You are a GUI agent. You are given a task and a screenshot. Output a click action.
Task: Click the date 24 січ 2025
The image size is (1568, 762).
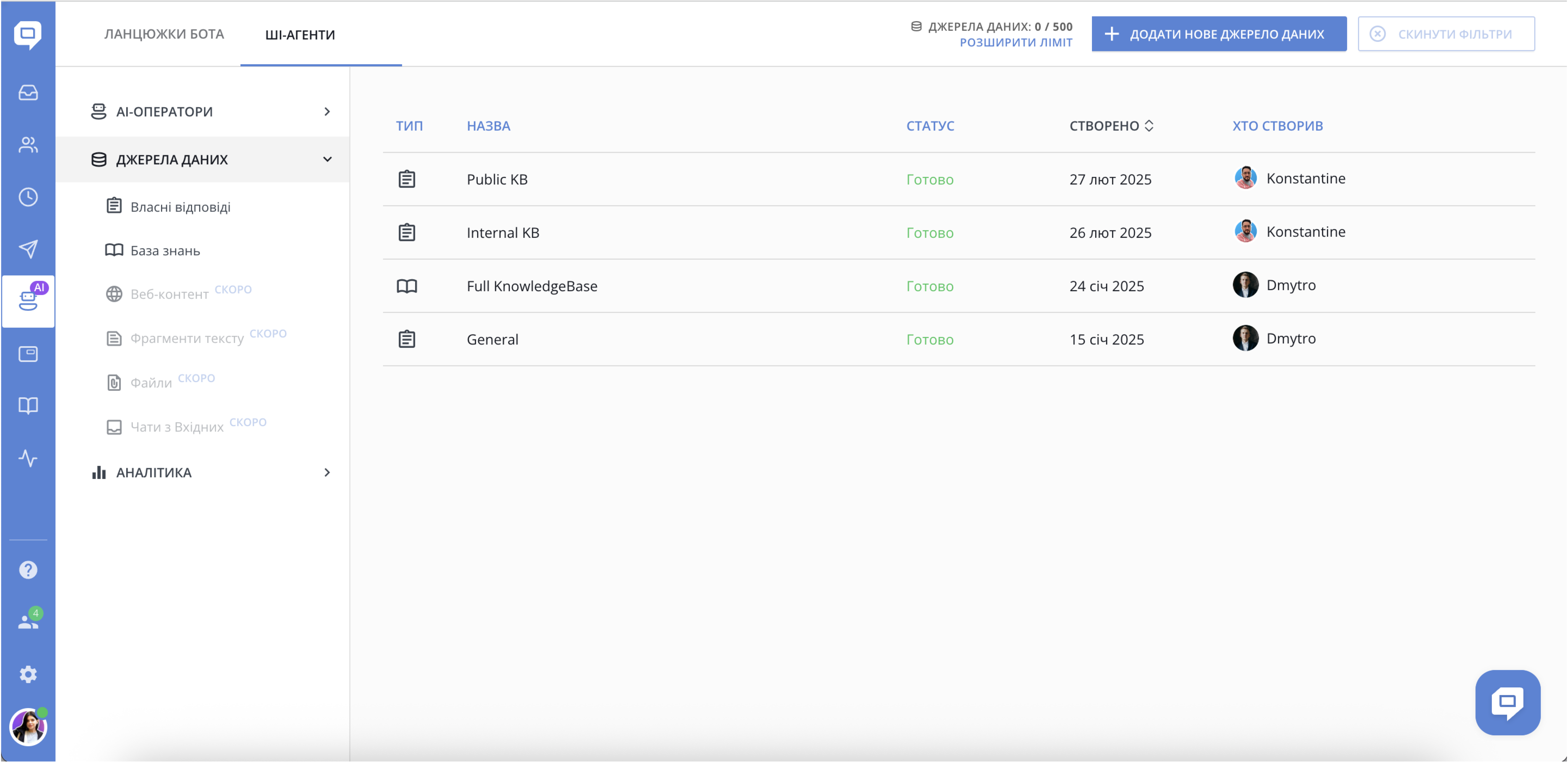1107,286
